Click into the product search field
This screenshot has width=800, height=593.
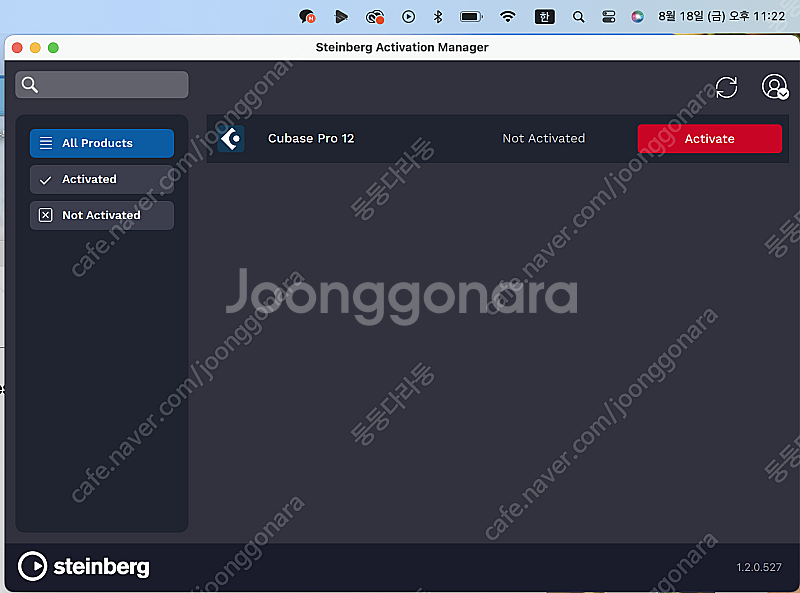pos(102,85)
